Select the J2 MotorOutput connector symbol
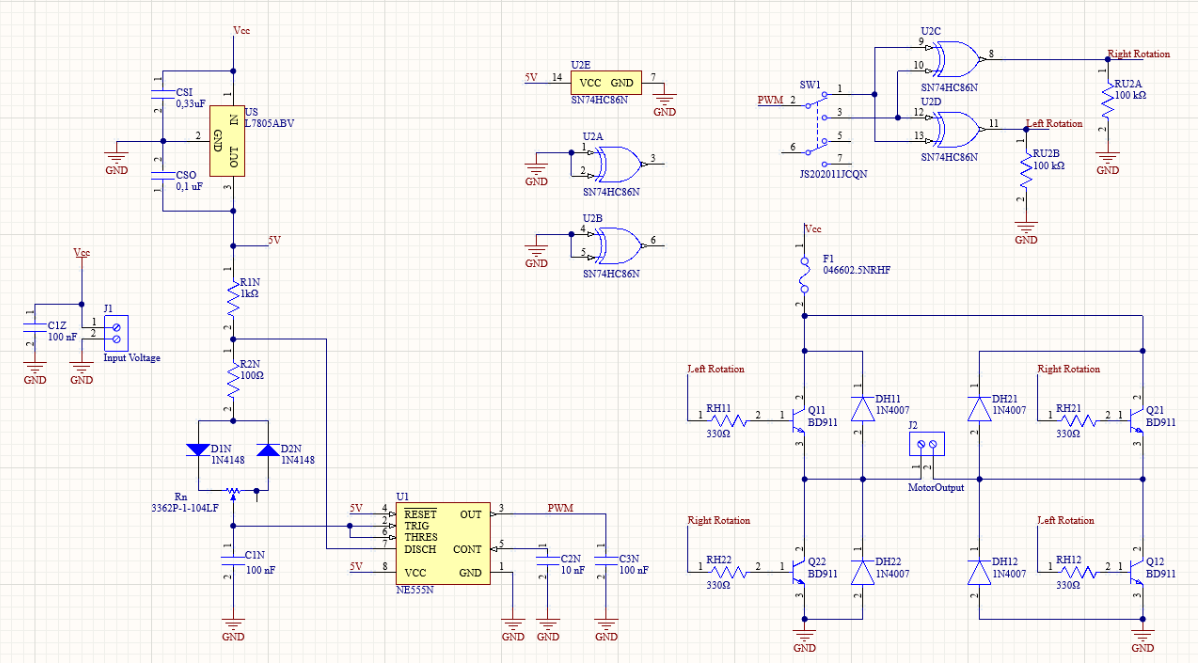The width and height of the screenshot is (1202, 665). (x=927, y=444)
